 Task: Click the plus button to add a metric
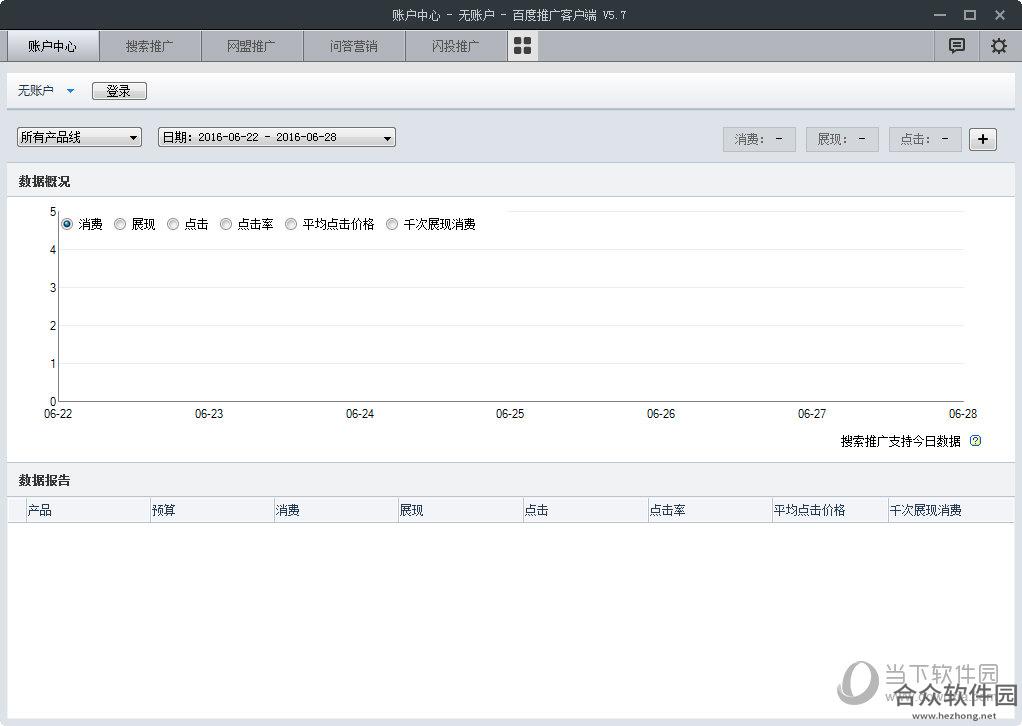click(x=983, y=139)
